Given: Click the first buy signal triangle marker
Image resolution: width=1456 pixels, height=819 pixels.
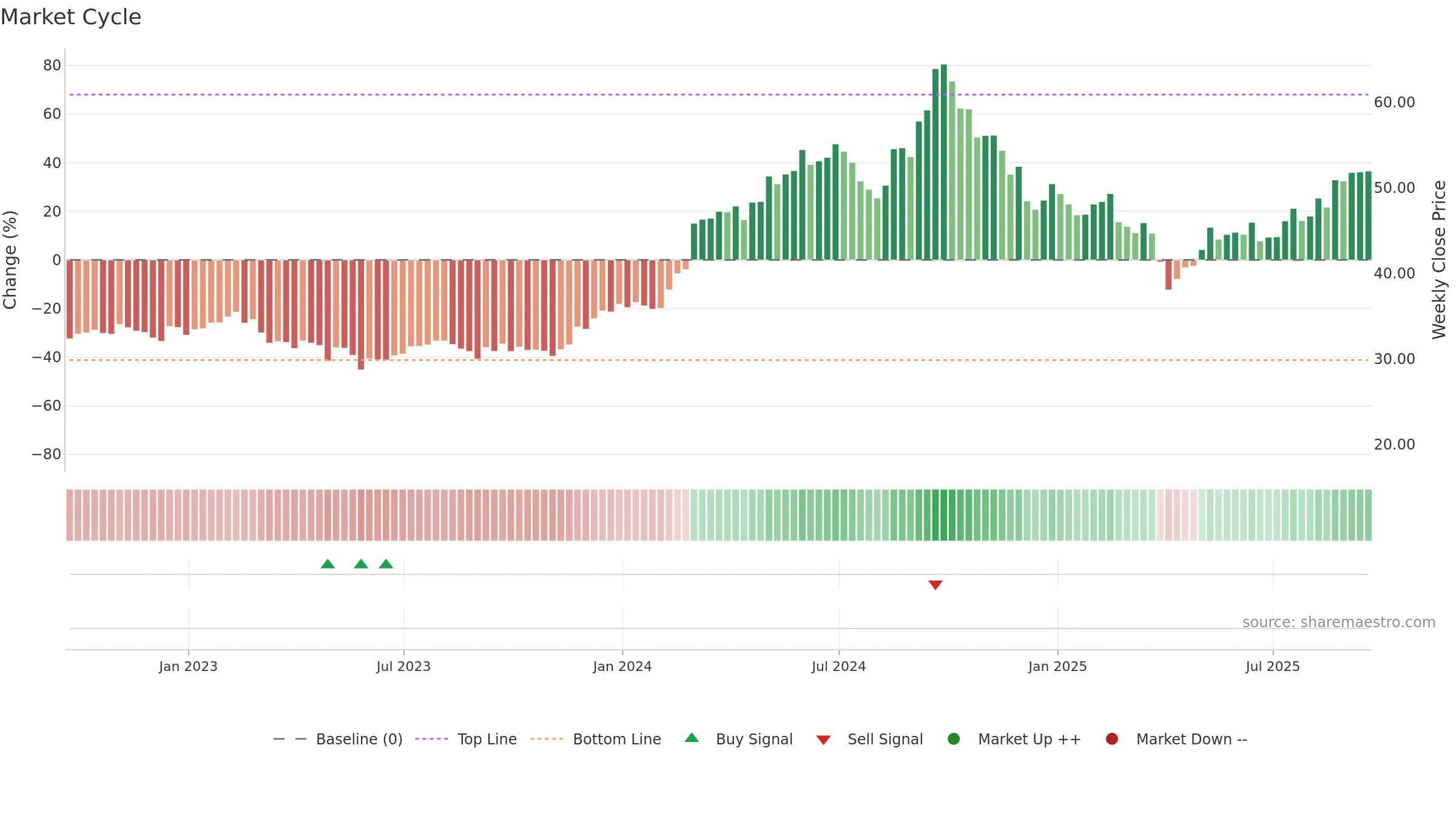Looking at the screenshot, I should (x=328, y=564).
